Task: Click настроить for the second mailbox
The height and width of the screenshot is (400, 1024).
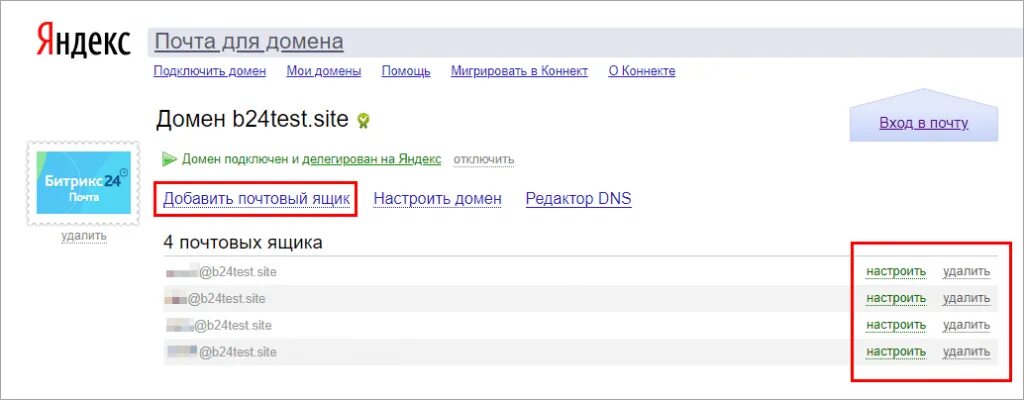Action: coord(896,299)
